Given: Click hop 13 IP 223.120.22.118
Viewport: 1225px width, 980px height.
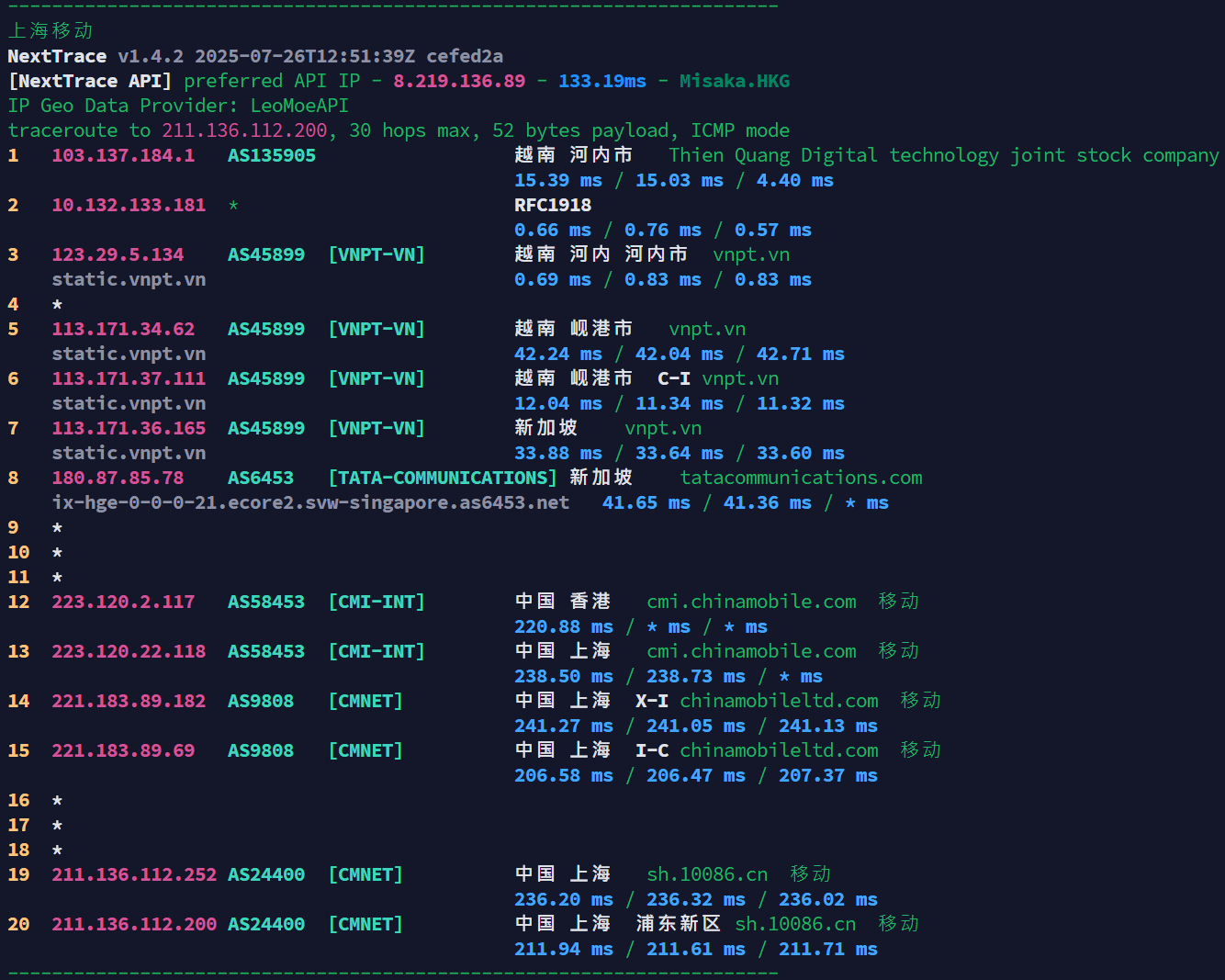Looking at the screenshot, I should pos(129,651).
